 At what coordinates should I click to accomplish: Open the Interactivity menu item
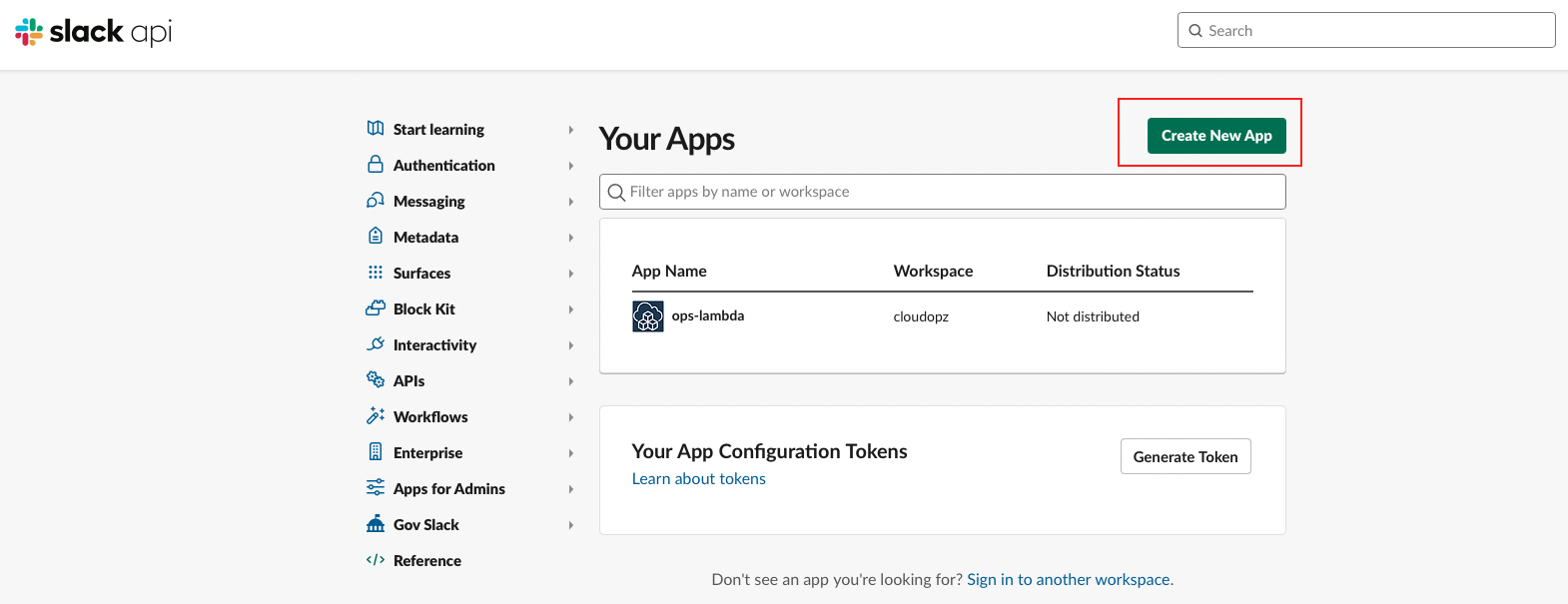pyautogui.click(x=434, y=345)
